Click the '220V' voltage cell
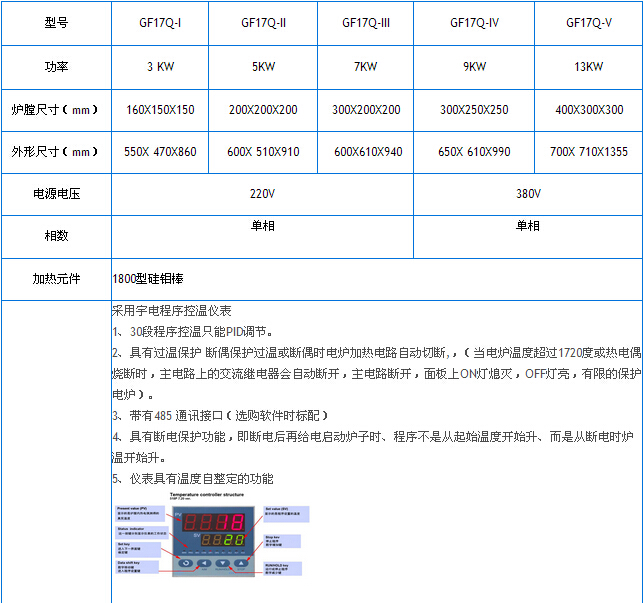The height and width of the screenshot is (603, 644). 262,194
